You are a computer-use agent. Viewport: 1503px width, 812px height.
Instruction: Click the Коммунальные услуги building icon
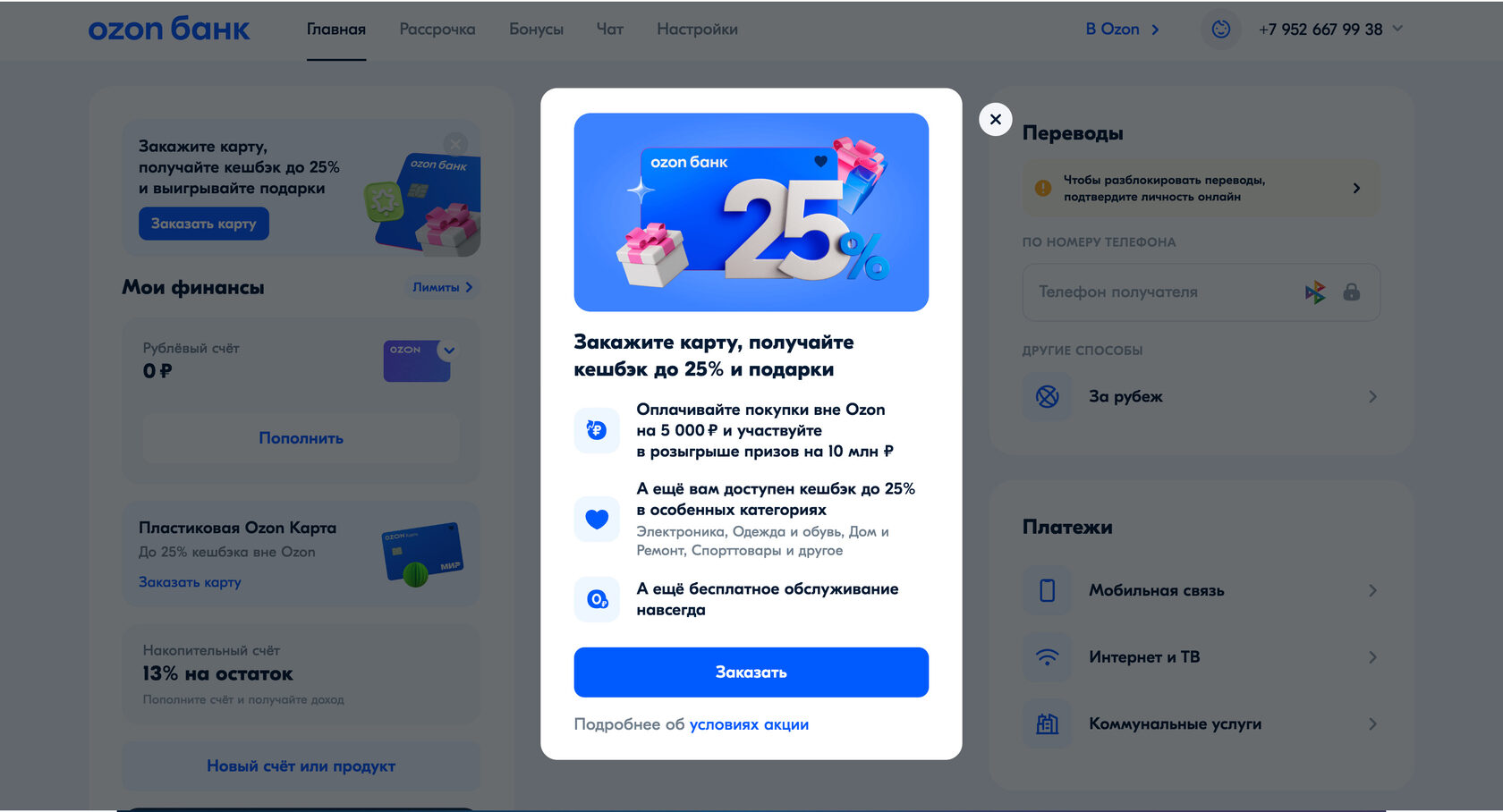[x=1047, y=724]
